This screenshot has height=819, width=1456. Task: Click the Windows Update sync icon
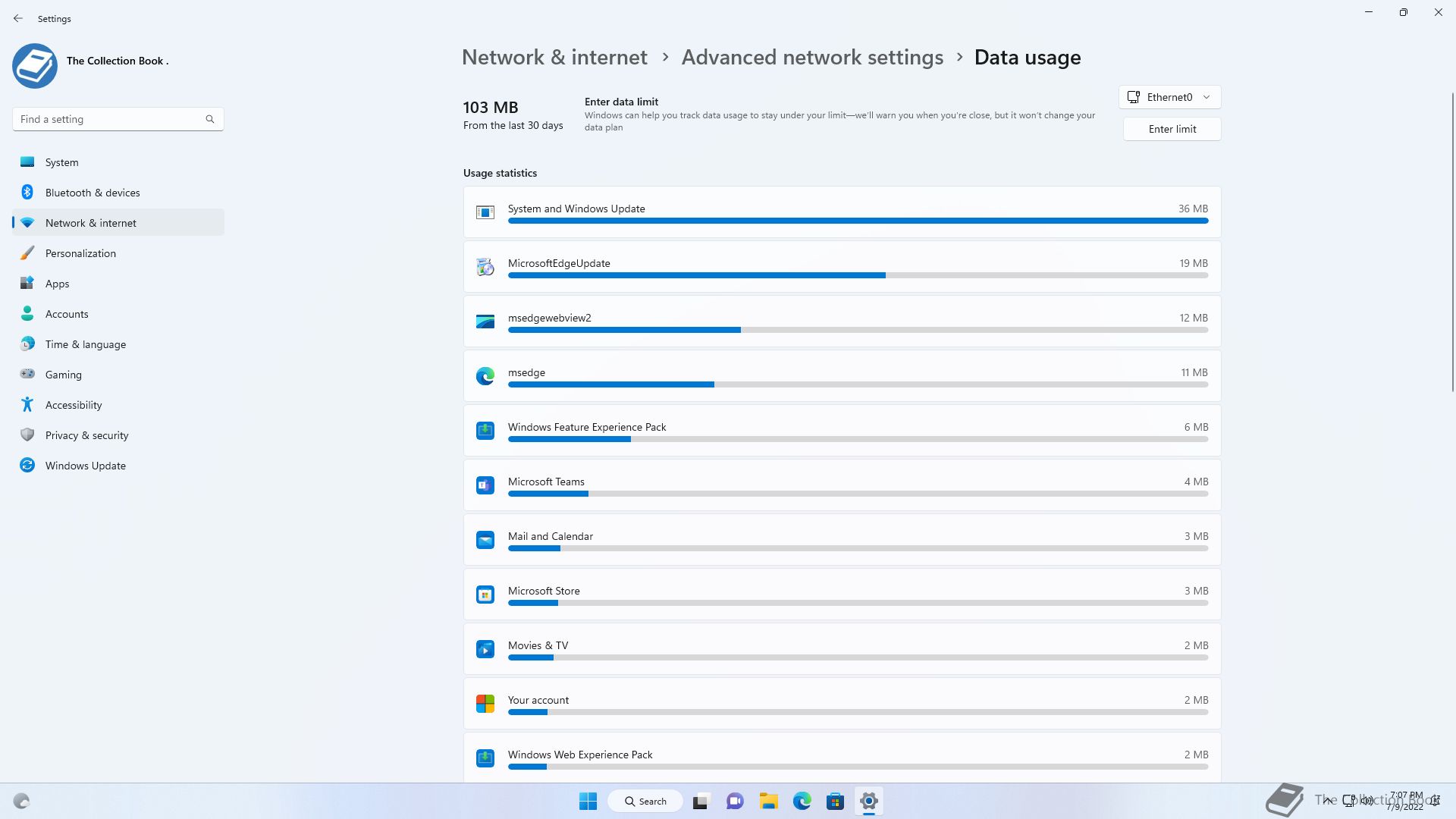(x=27, y=466)
